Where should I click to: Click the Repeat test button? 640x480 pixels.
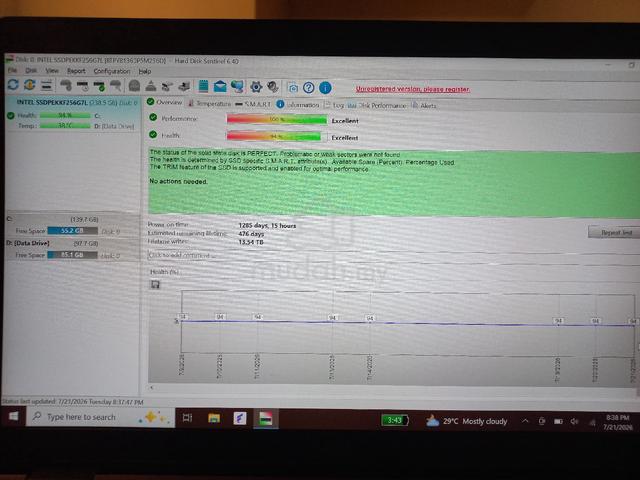click(x=614, y=232)
